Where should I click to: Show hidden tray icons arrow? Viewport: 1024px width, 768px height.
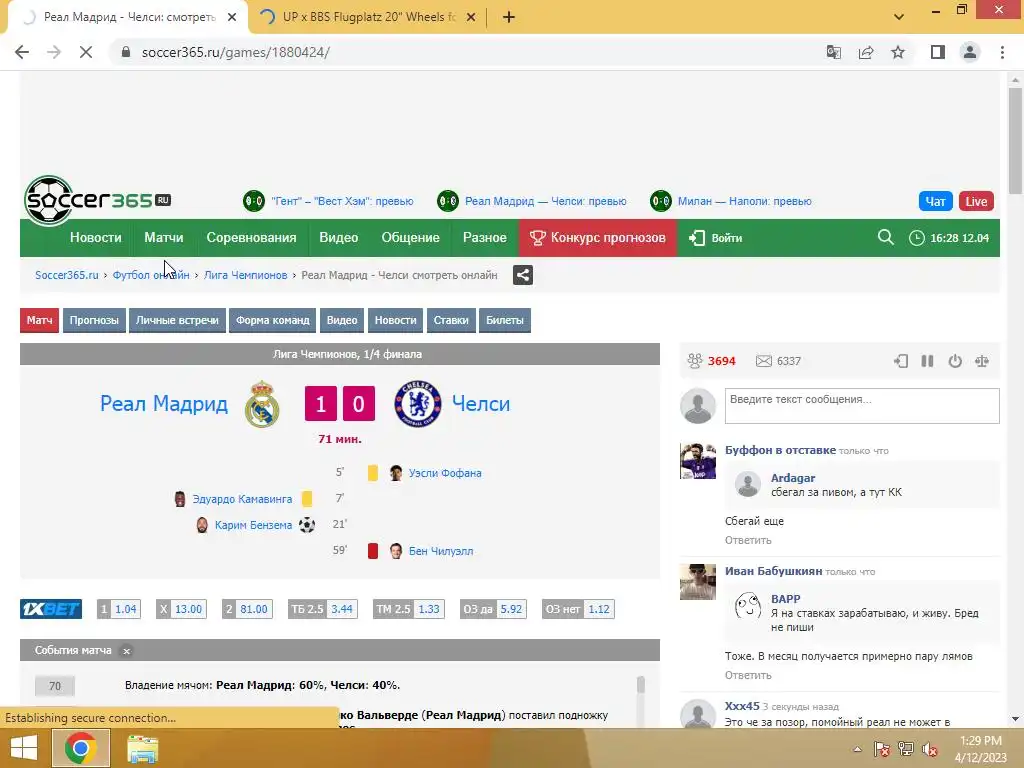click(857, 749)
